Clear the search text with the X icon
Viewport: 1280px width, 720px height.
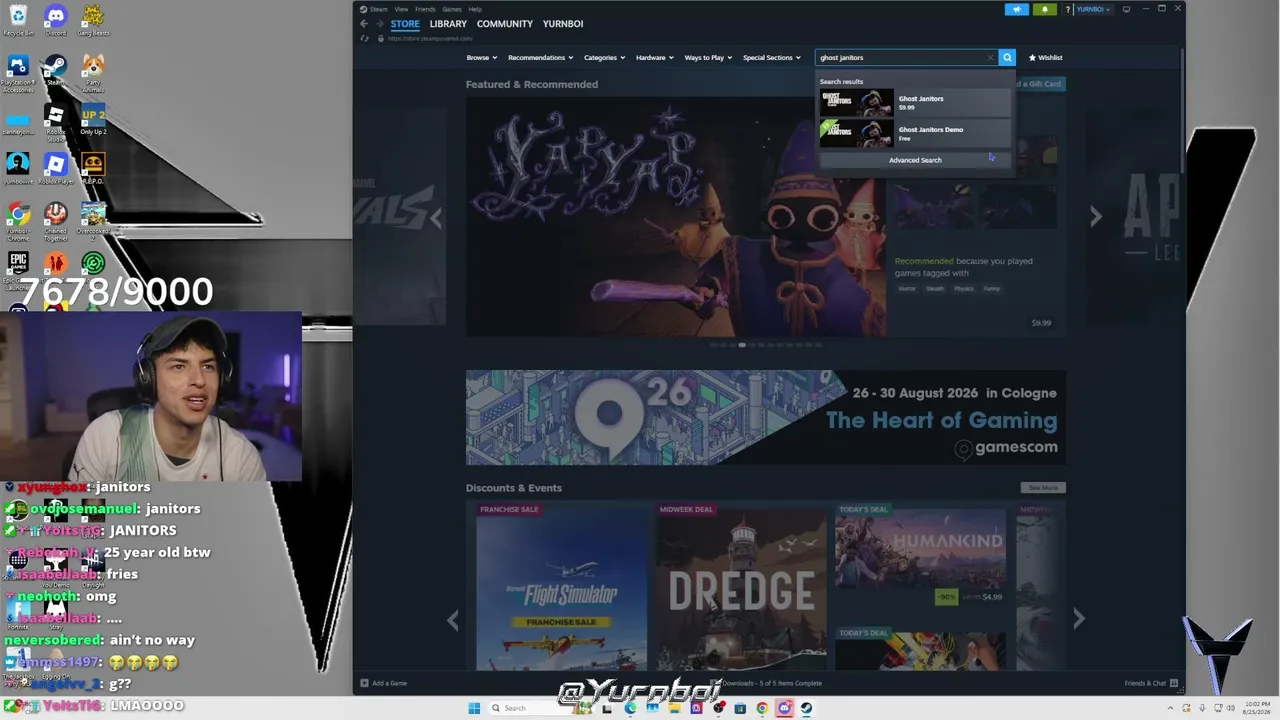click(x=990, y=57)
